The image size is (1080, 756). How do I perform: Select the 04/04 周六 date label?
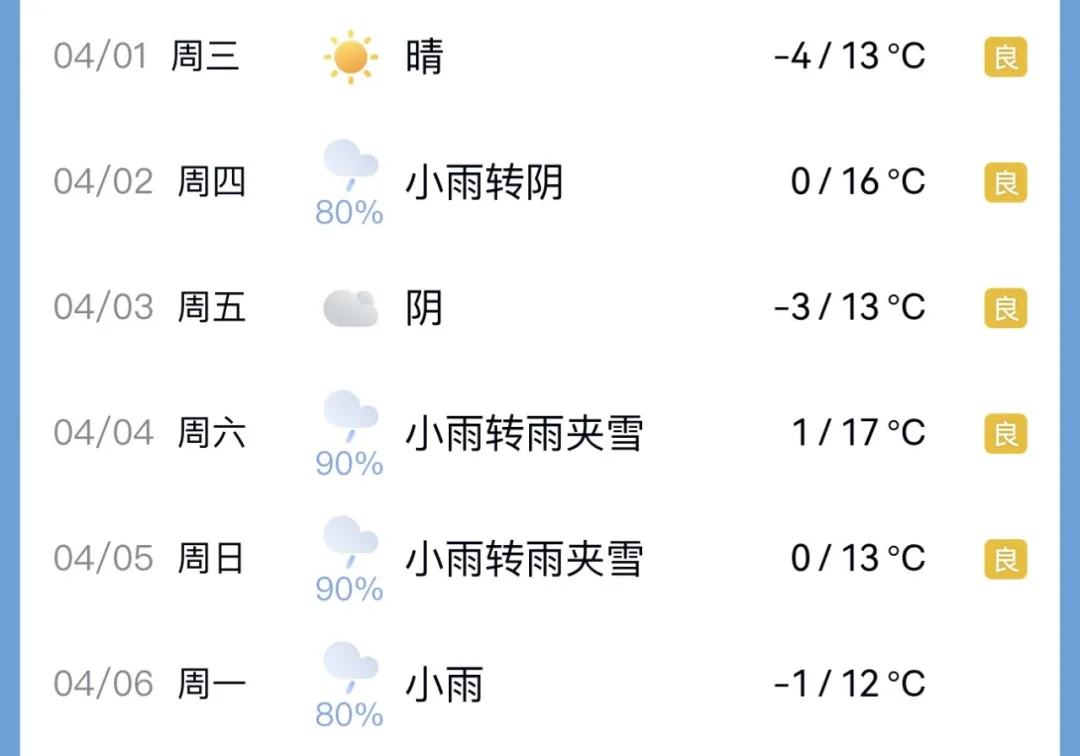coord(150,434)
